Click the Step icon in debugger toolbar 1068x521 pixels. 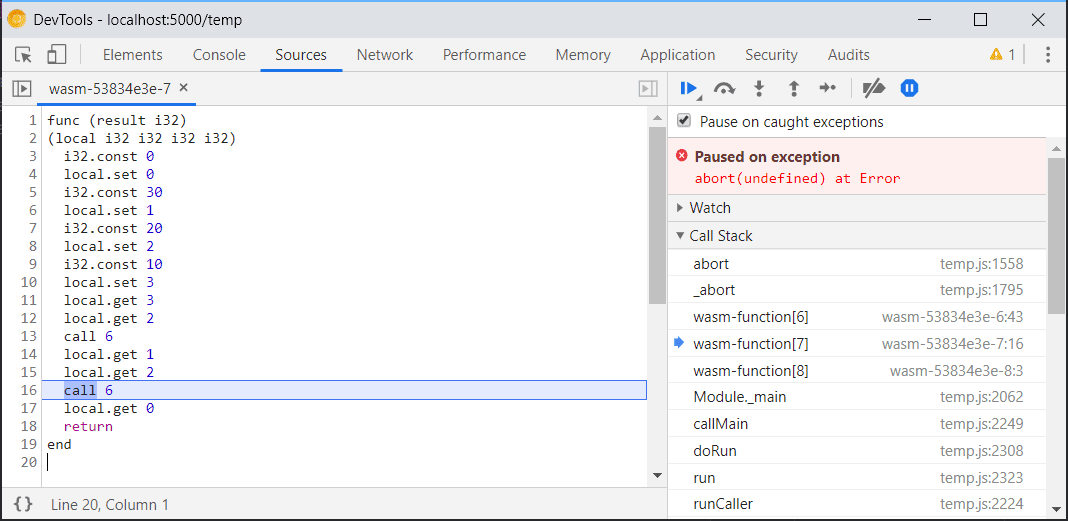coord(827,89)
